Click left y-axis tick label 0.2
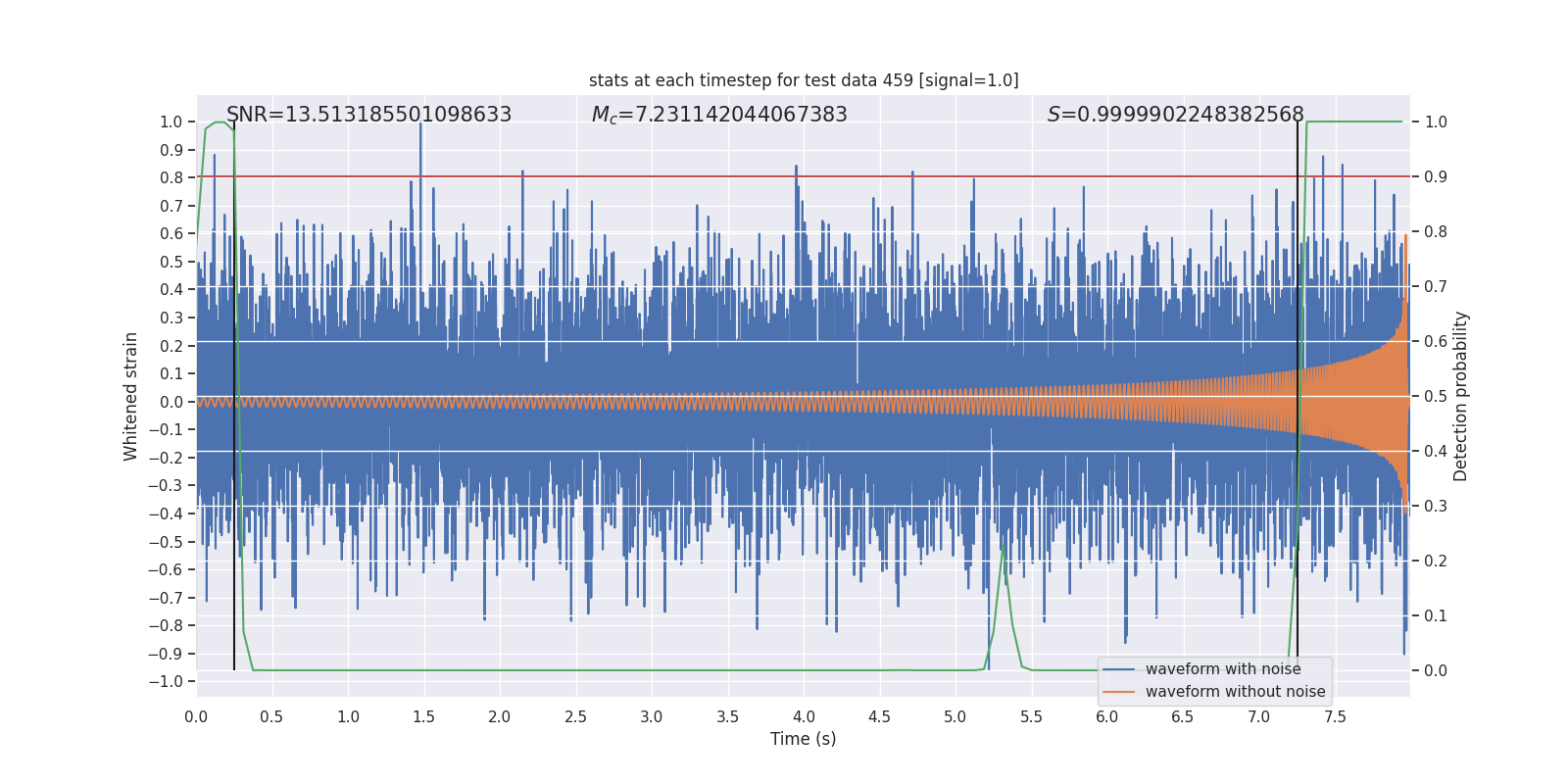The height and width of the screenshot is (784, 1568). click(171, 346)
